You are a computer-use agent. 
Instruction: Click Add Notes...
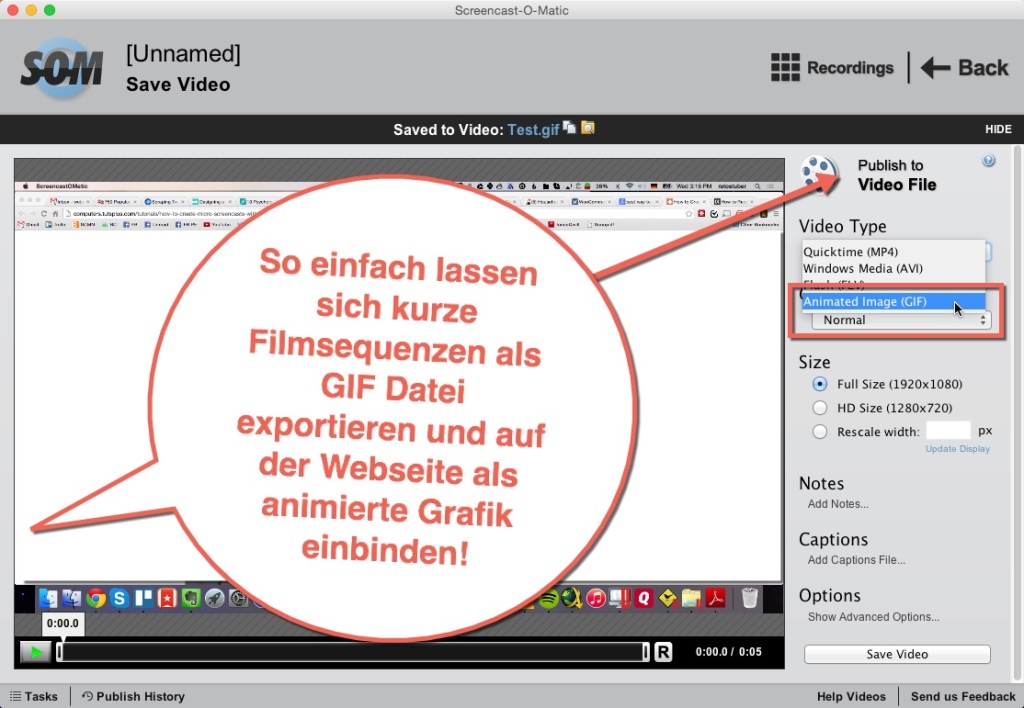pos(838,504)
